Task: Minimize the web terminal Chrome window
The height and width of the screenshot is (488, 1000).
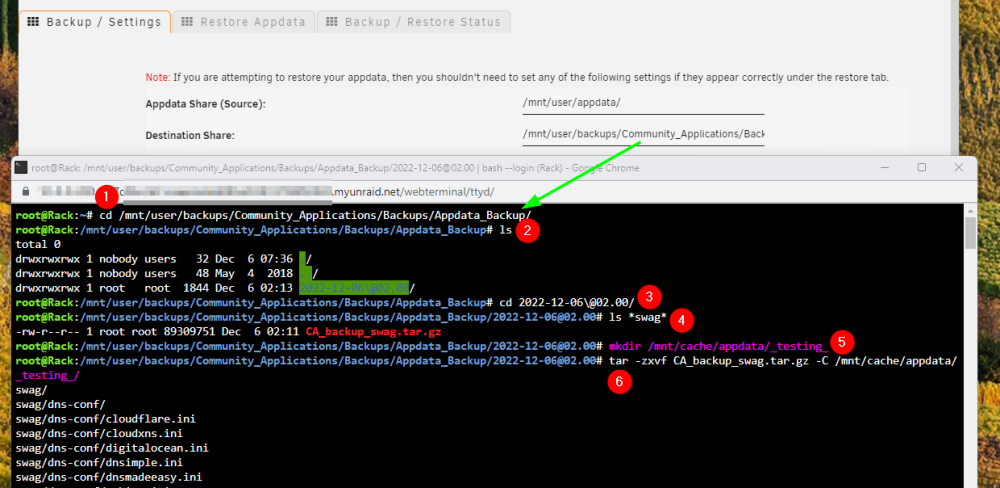Action: click(x=885, y=168)
